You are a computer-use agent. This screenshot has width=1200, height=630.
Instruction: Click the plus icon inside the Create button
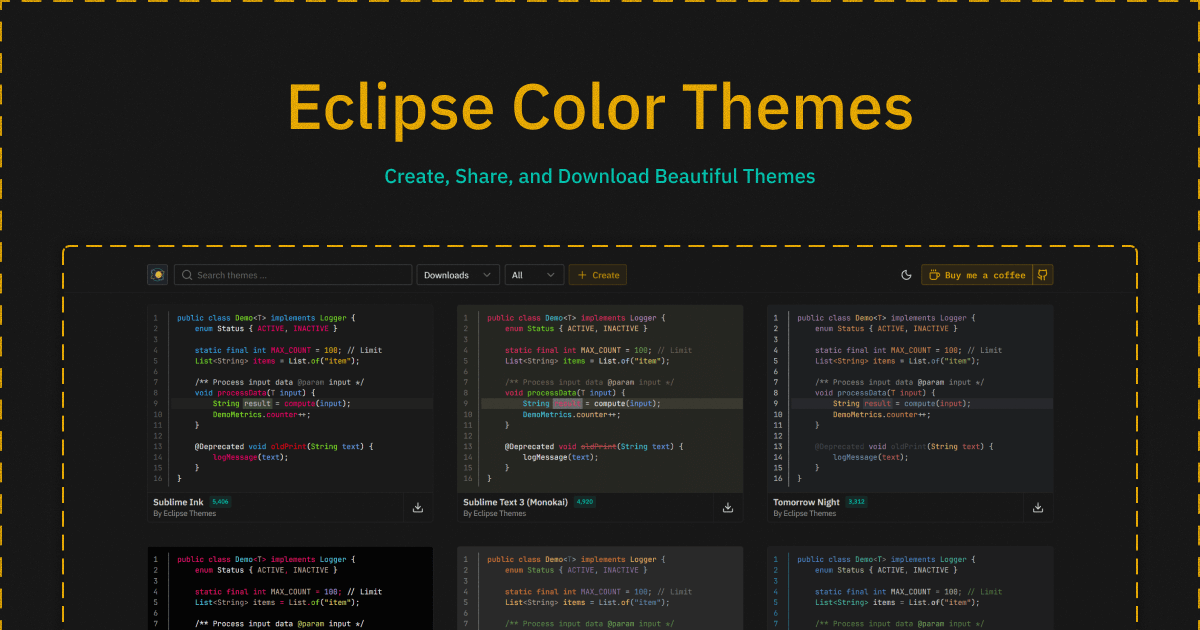pos(583,274)
